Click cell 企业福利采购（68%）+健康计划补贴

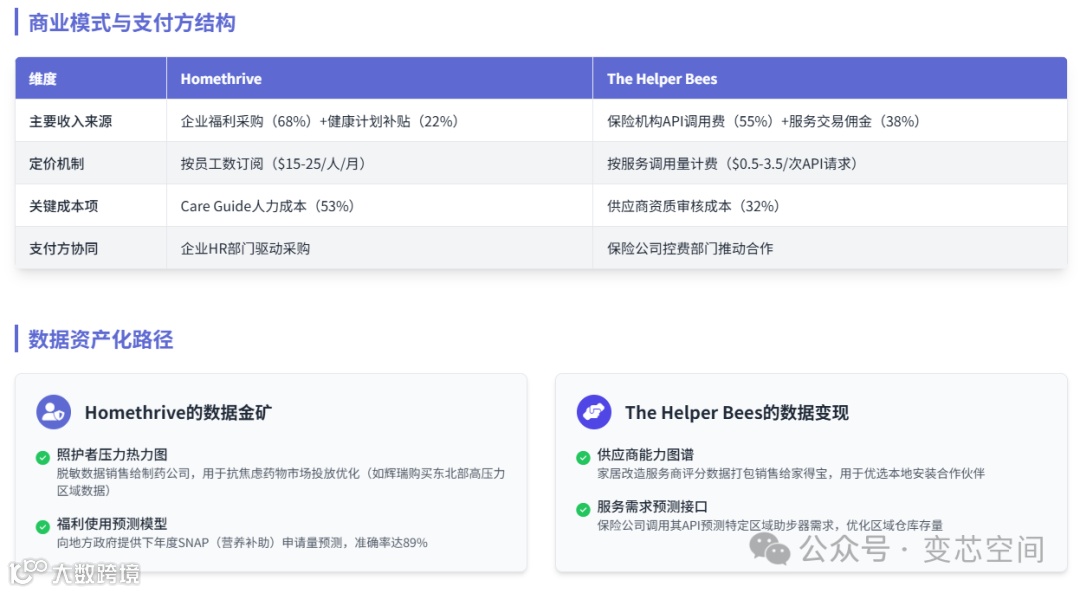pyautogui.click(x=380, y=121)
